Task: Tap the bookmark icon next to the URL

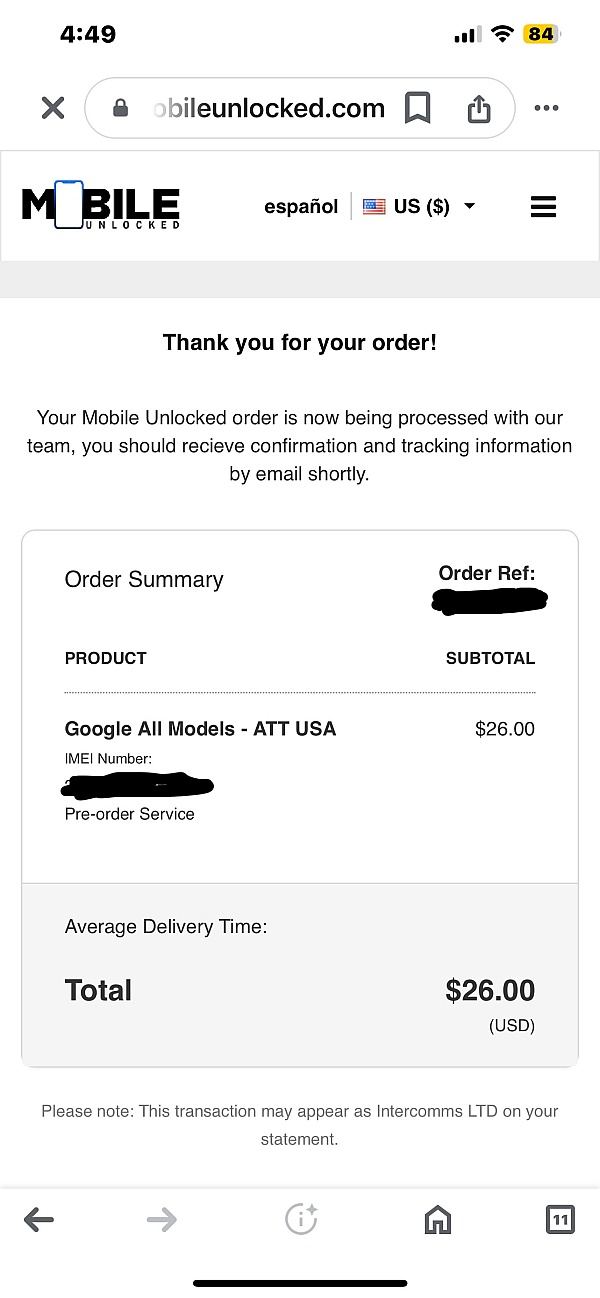Action: pos(418,107)
